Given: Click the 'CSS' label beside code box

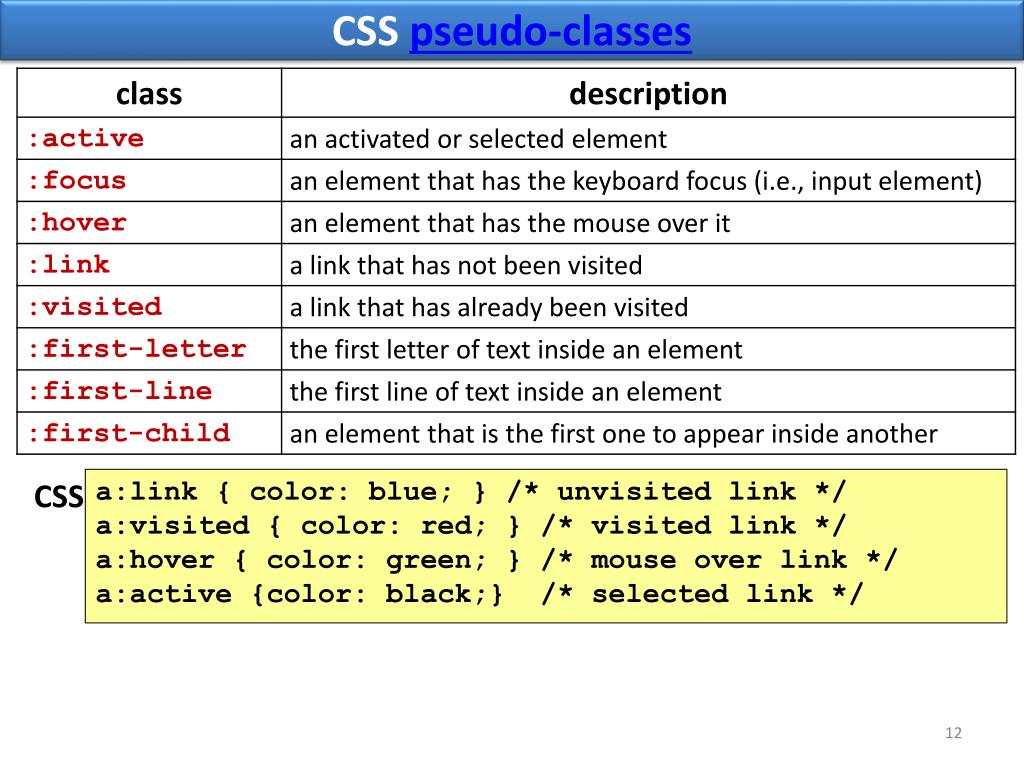Looking at the screenshot, I should [58, 498].
